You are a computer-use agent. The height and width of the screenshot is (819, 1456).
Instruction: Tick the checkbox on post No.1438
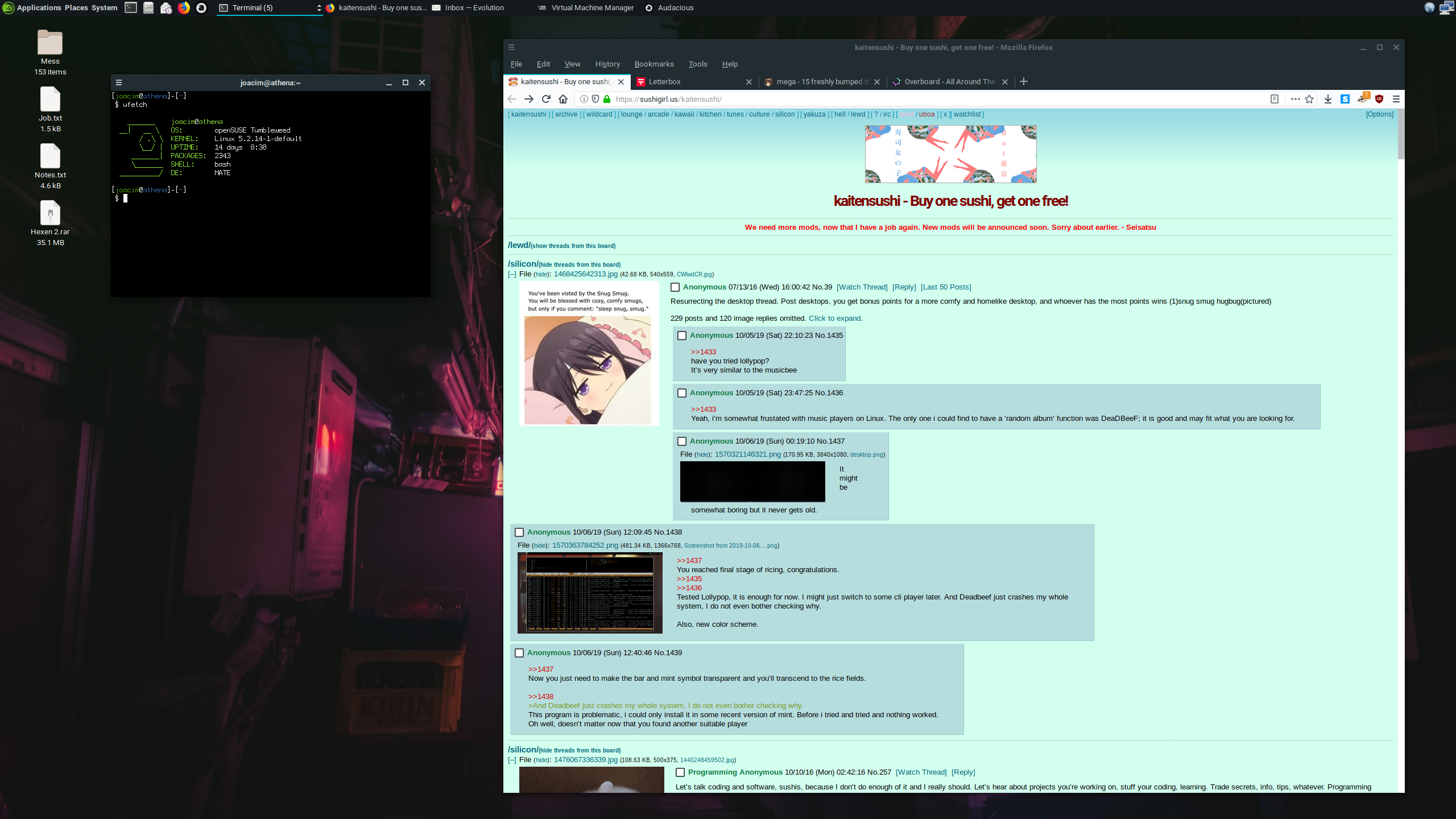tap(519, 532)
